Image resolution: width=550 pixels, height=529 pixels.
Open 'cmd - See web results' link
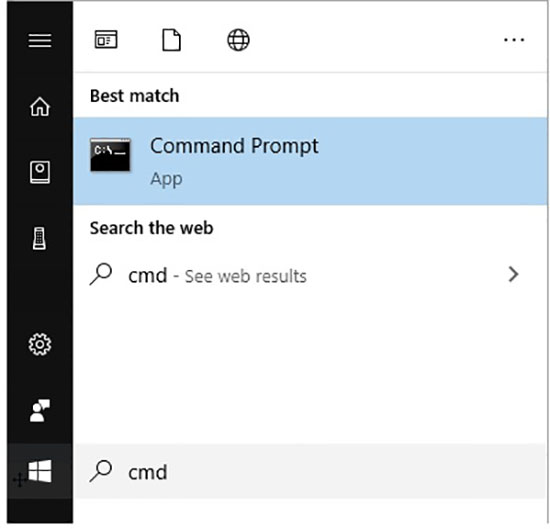coord(217,276)
